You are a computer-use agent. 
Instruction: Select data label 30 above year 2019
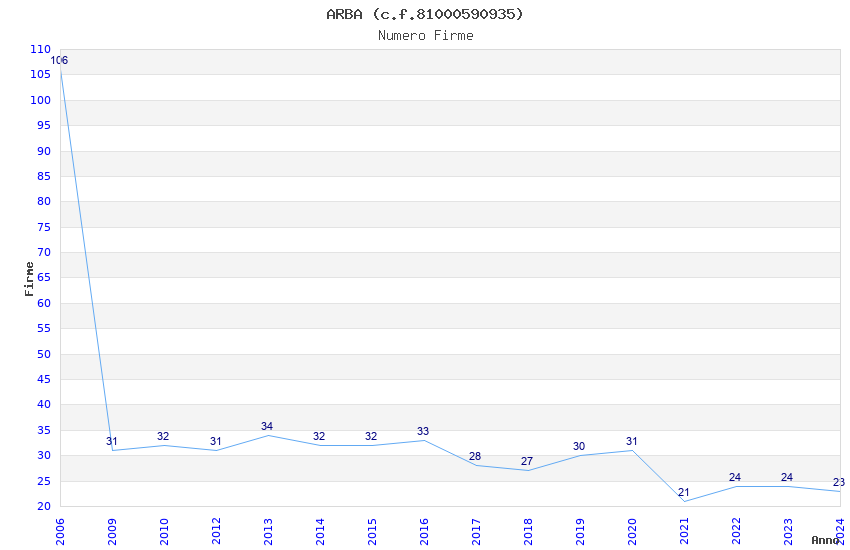579,447
